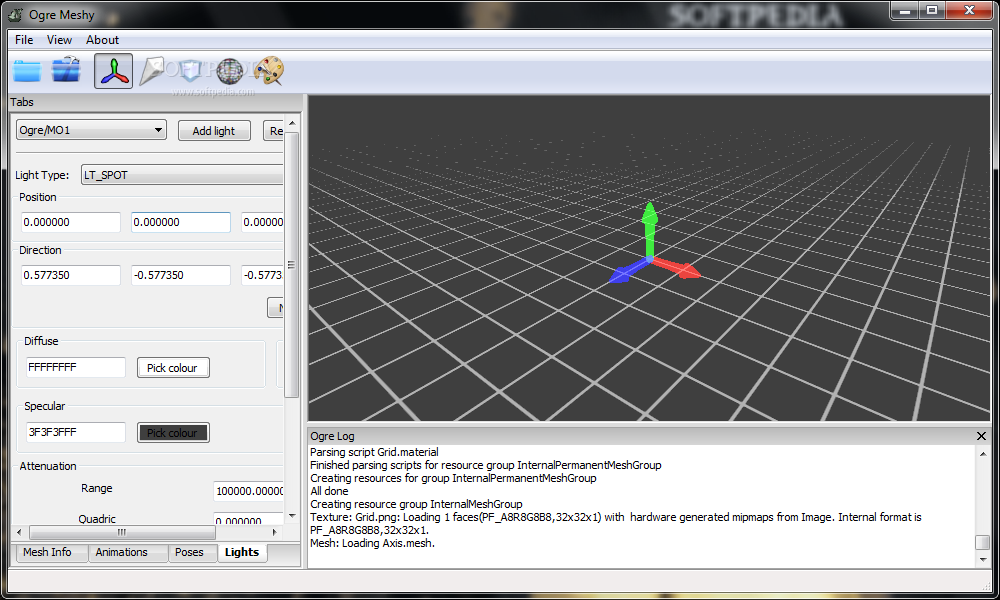The width and height of the screenshot is (1000, 600).
Task: Click the 'Light Type:' label
Action: (42, 175)
